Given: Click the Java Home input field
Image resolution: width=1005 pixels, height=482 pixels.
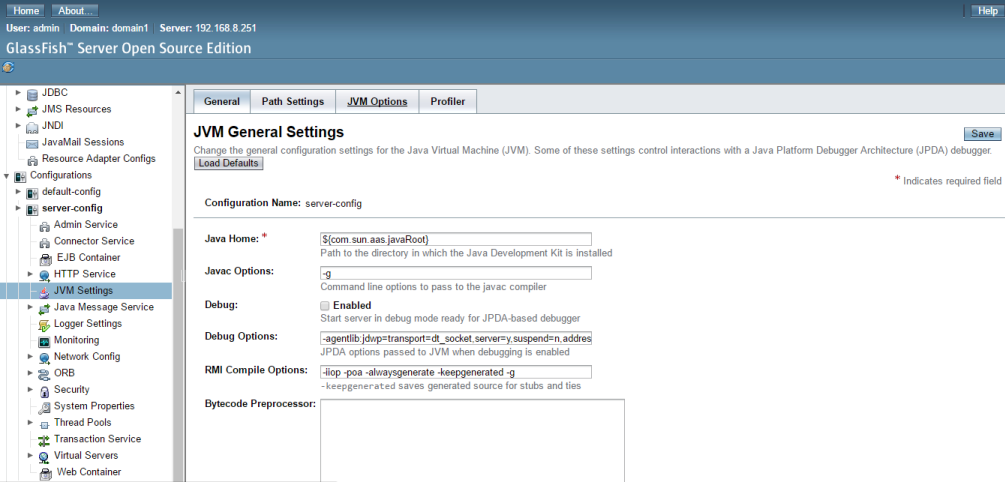Looking at the screenshot, I should pyautogui.click(x=456, y=239).
